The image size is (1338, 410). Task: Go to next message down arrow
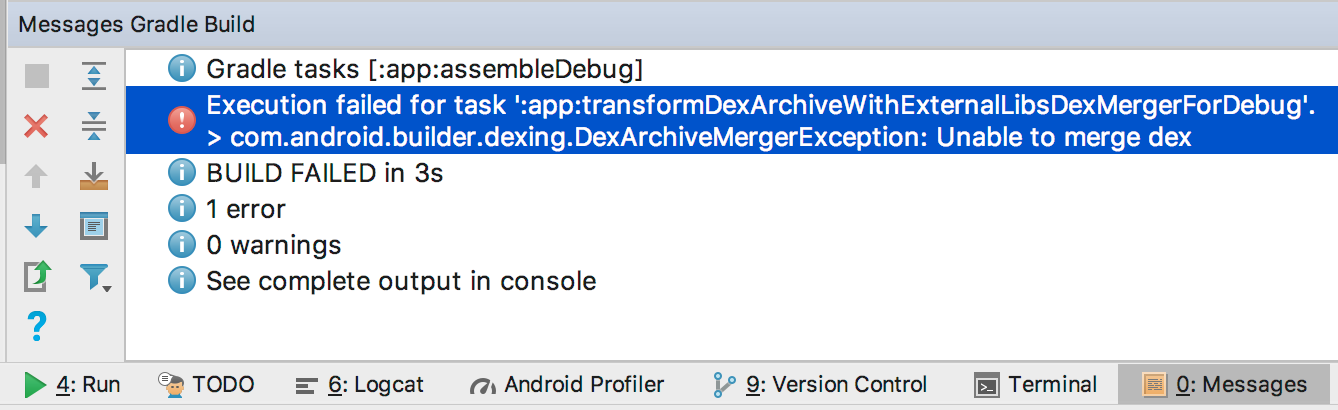36,226
